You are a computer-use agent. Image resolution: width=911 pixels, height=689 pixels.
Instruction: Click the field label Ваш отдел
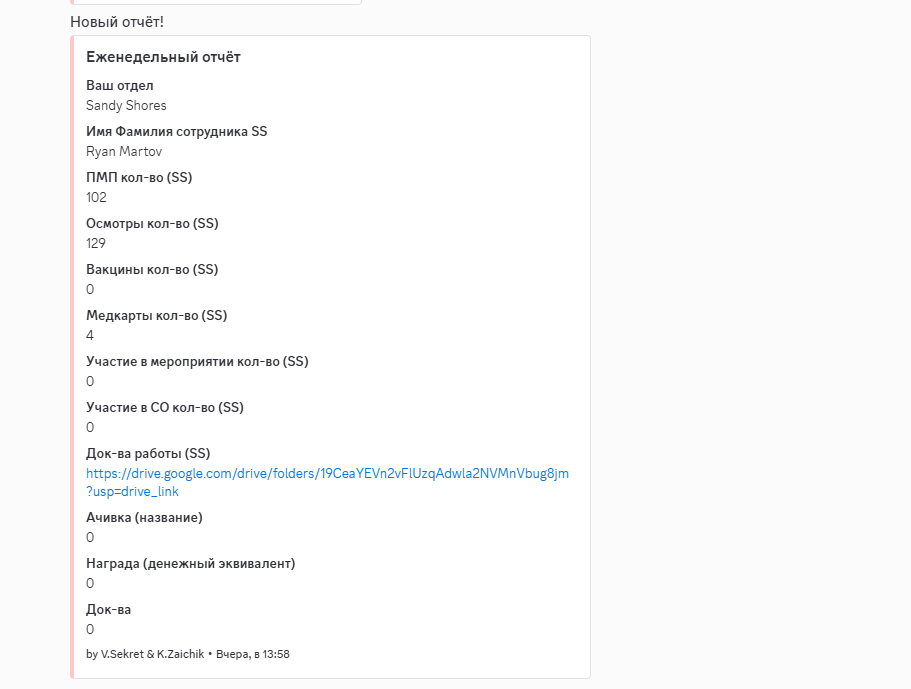pyautogui.click(x=119, y=85)
